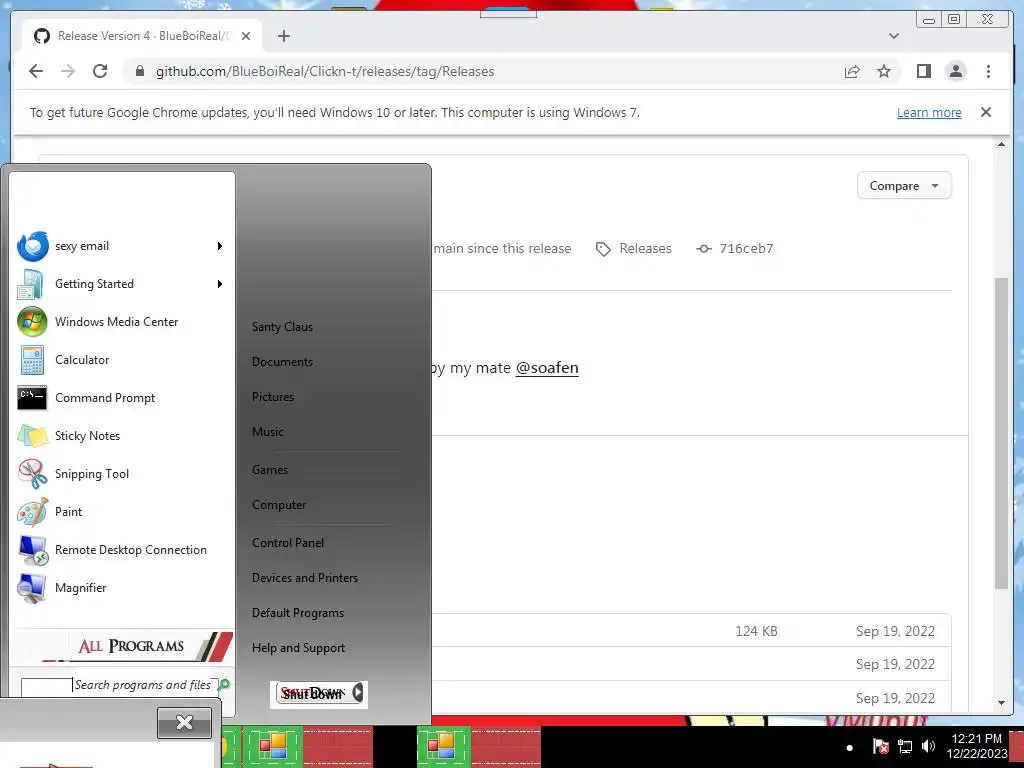Image resolution: width=1024 pixels, height=768 pixels.
Task: Click the Search programs and files box
Action: pos(120,685)
